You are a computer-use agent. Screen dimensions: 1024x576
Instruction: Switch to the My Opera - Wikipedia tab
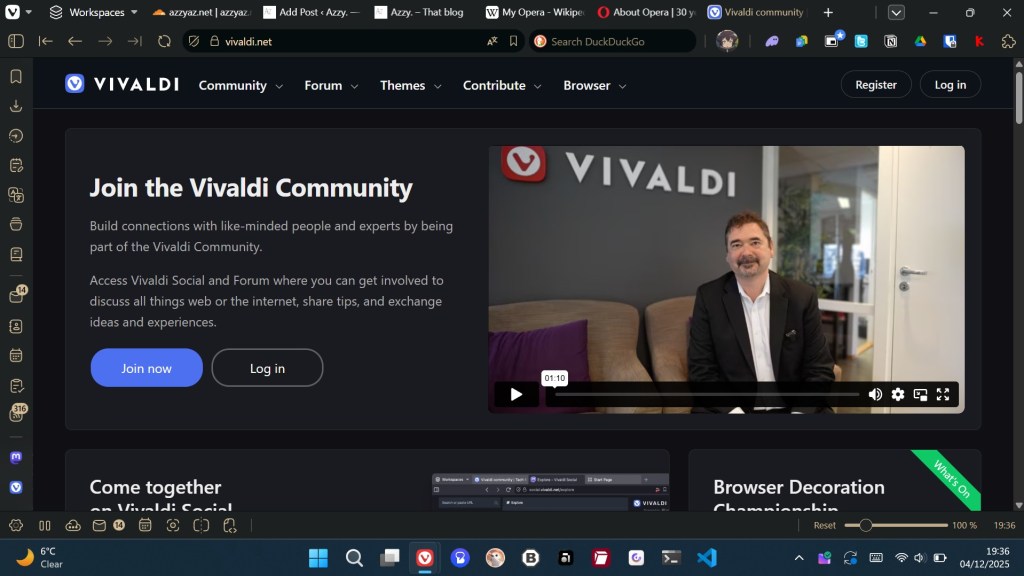pyautogui.click(x=535, y=12)
